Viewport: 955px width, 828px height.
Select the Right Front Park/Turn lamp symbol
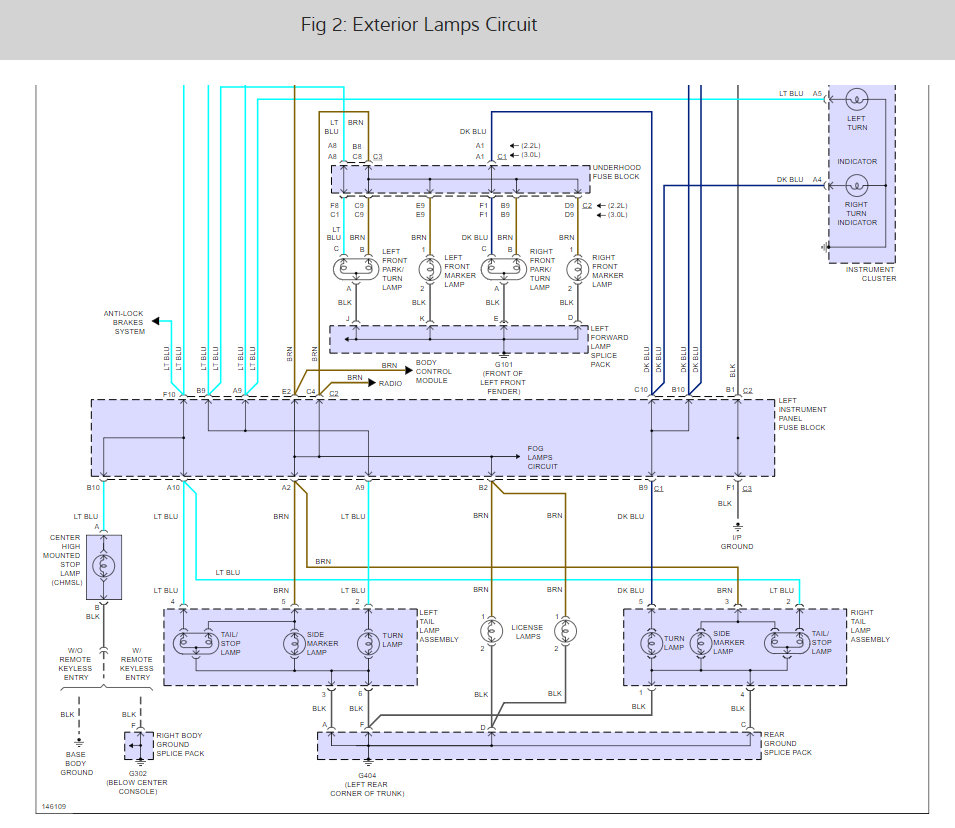pyautogui.click(x=504, y=269)
